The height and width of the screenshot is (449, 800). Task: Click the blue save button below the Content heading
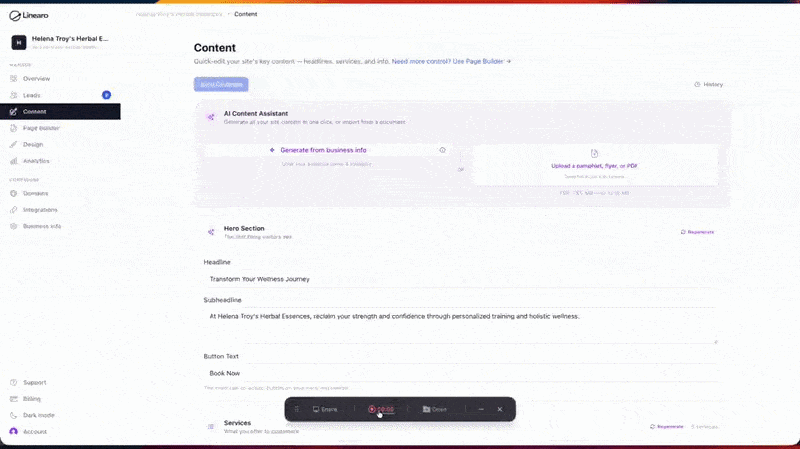(221, 84)
